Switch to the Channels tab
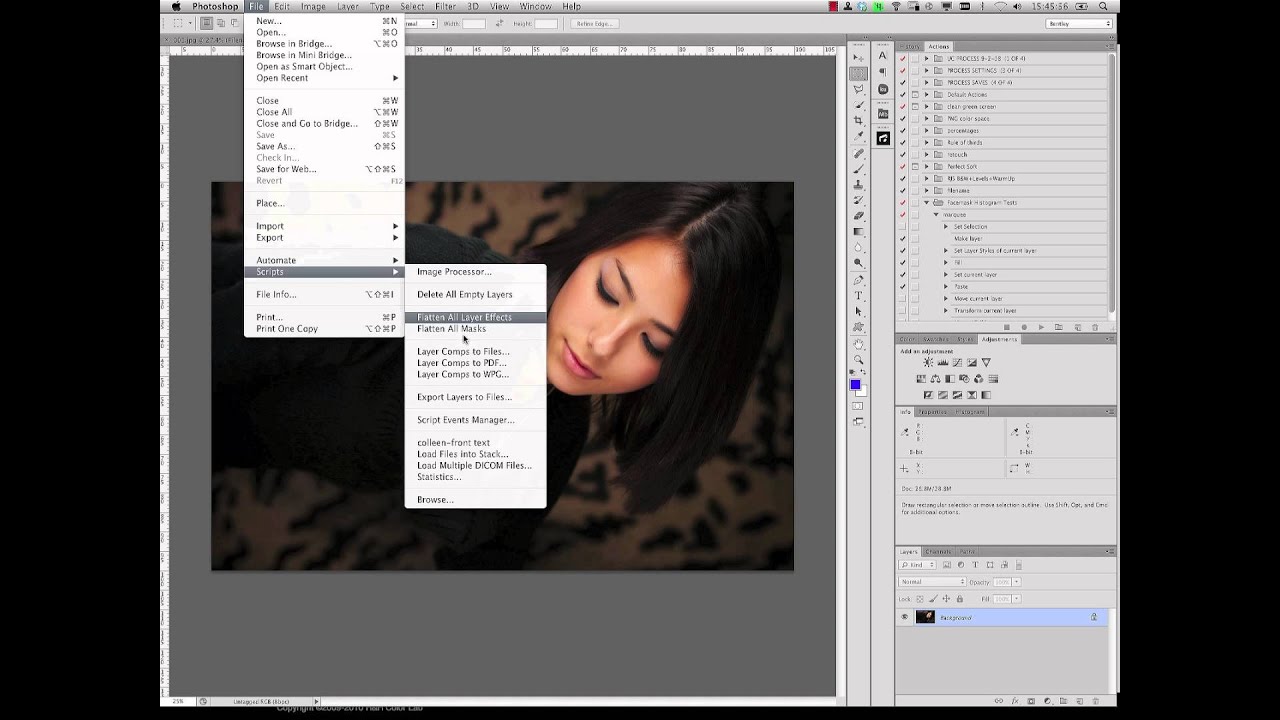Viewport: 1280px width, 720px height. pos(939,552)
